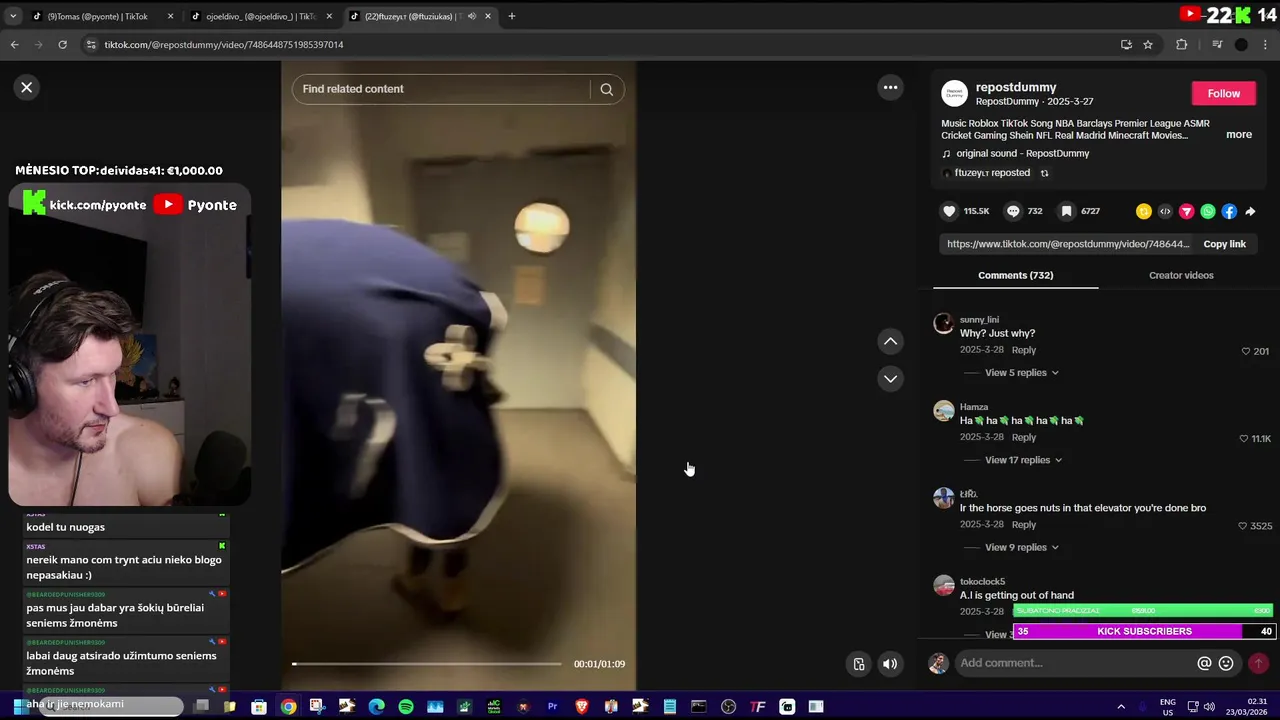Seek in video progress bar

(x=427, y=664)
